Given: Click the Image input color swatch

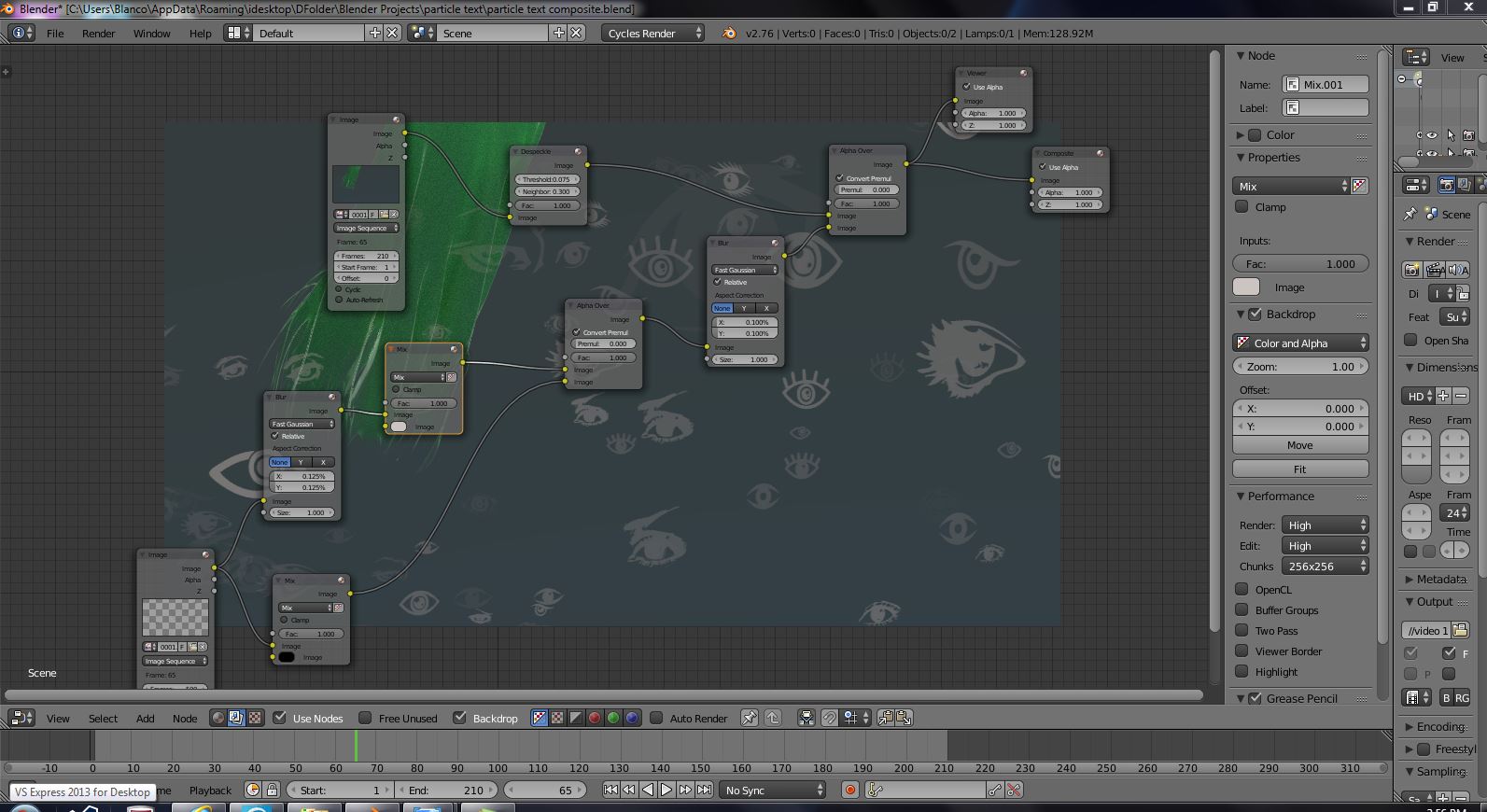Looking at the screenshot, I should pyautogui.click(x=1246, y=287).
